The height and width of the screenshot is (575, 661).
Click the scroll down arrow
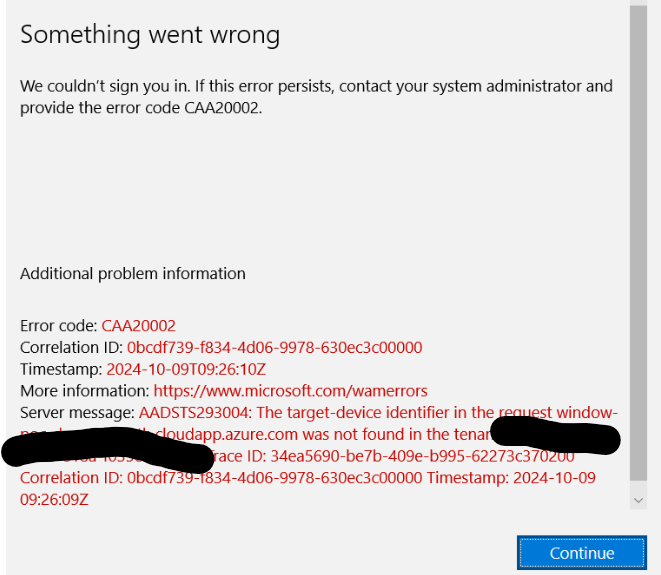point(638,500)
